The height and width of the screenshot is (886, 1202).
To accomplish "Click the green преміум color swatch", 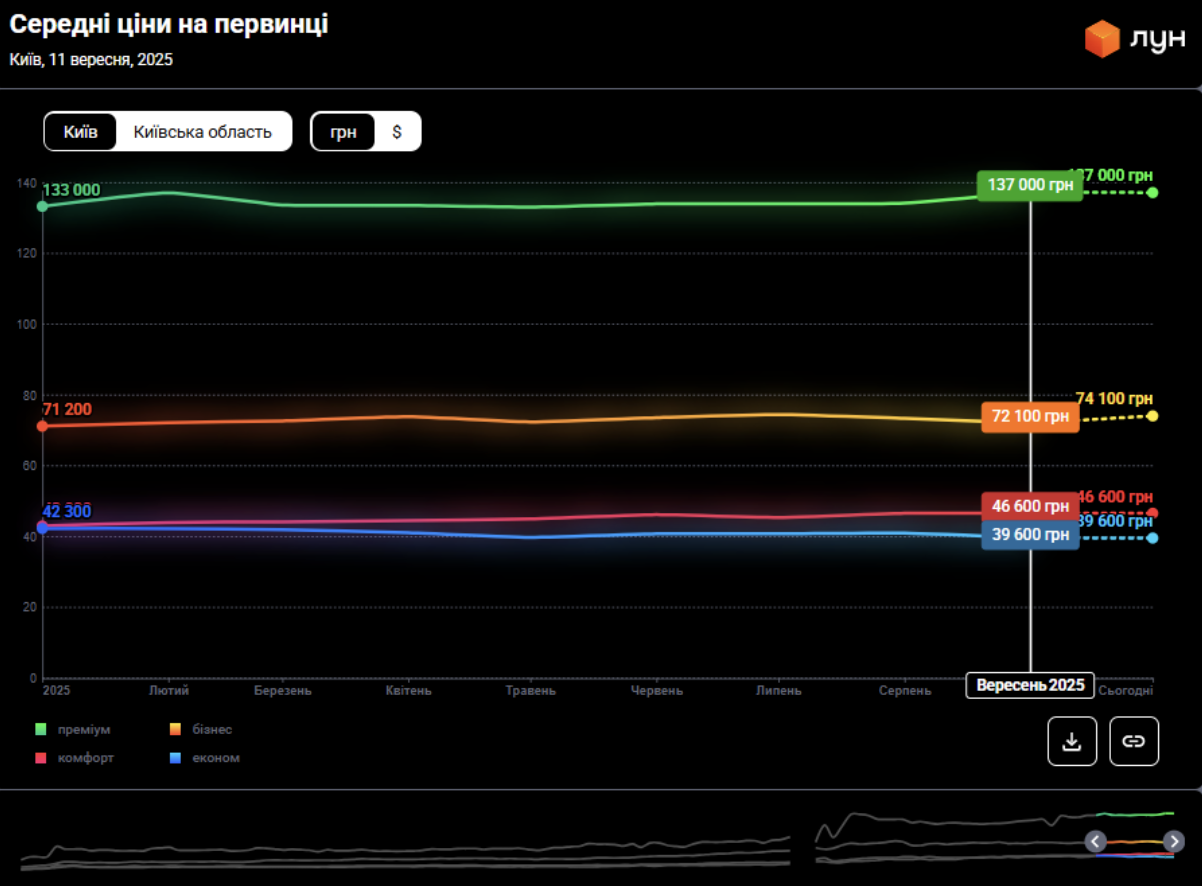I will coord(41,729).
